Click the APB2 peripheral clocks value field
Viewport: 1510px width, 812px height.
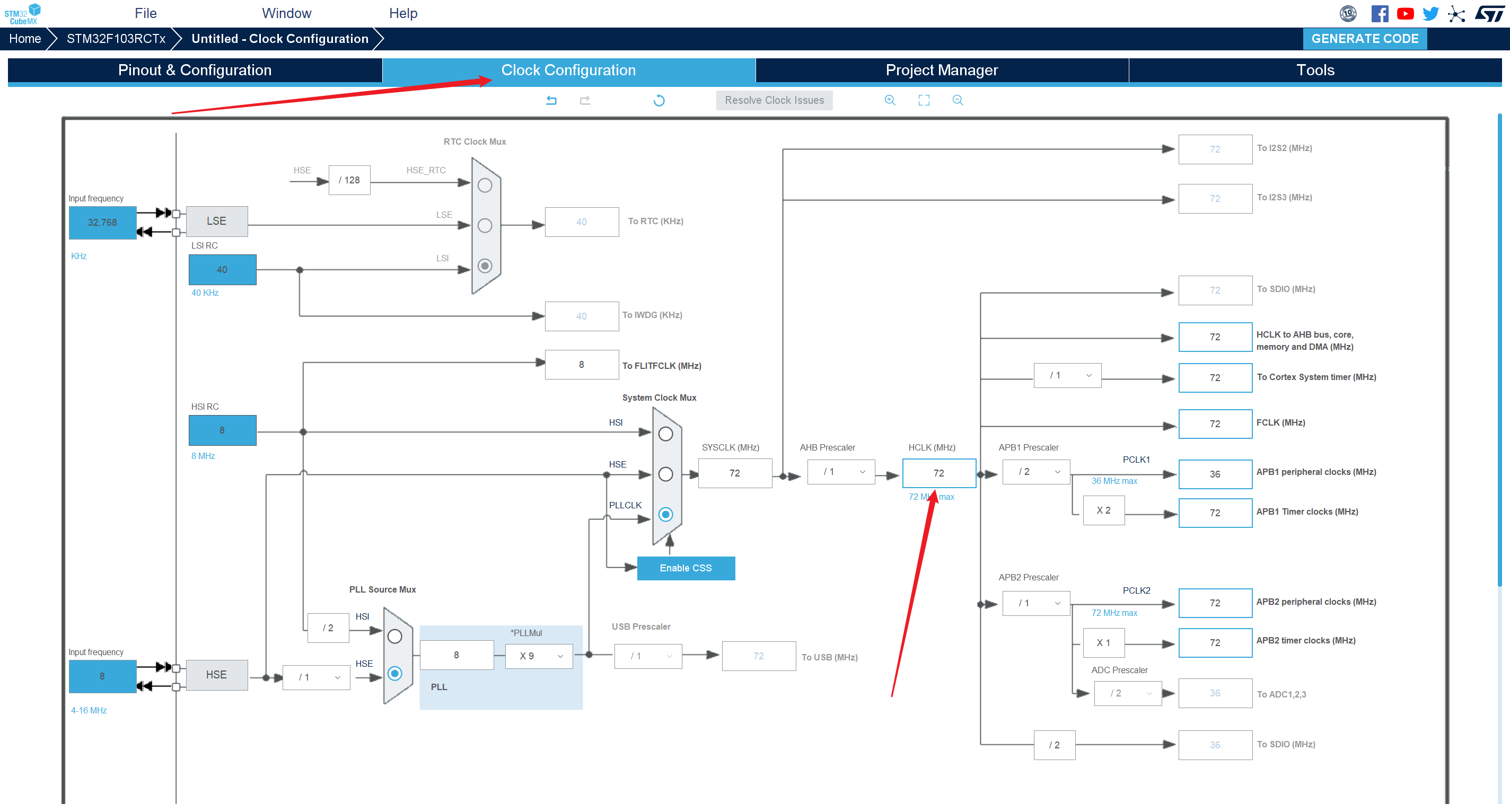pos(1215,603)
